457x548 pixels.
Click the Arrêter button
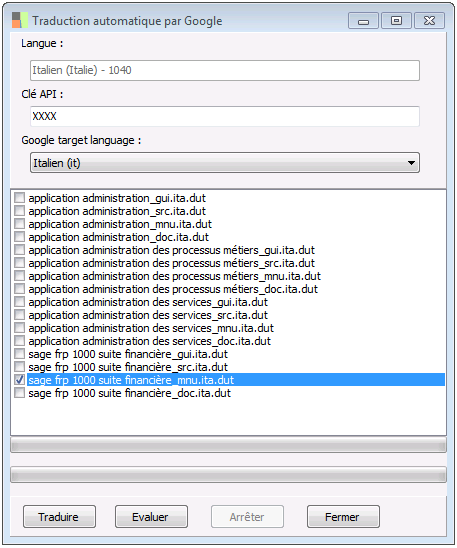point(247,517)
